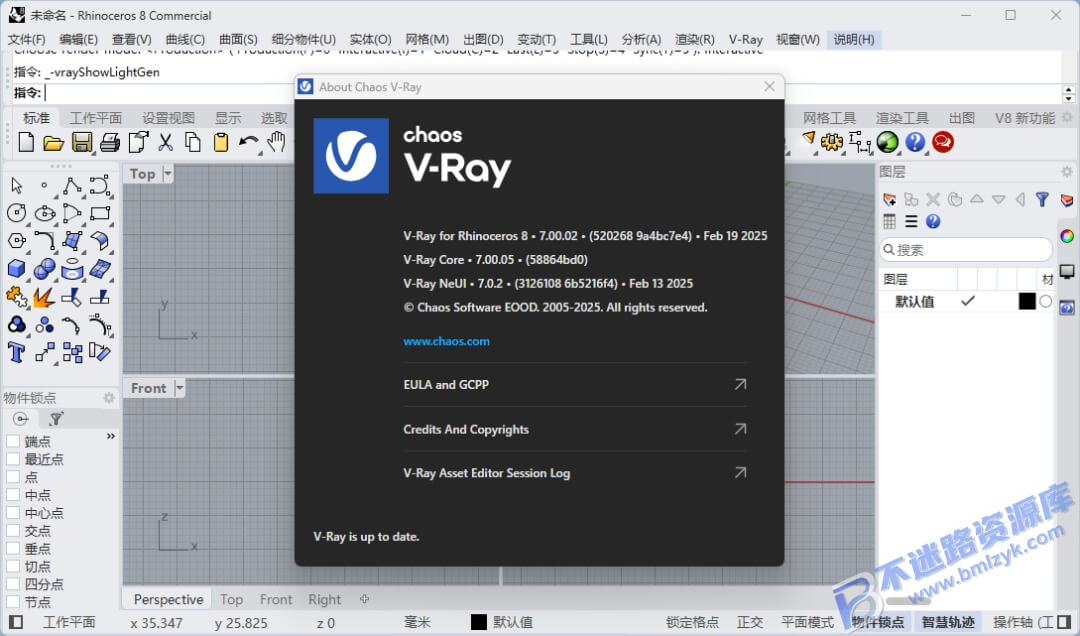Click the New file icon in toolbar

(26, 143)
